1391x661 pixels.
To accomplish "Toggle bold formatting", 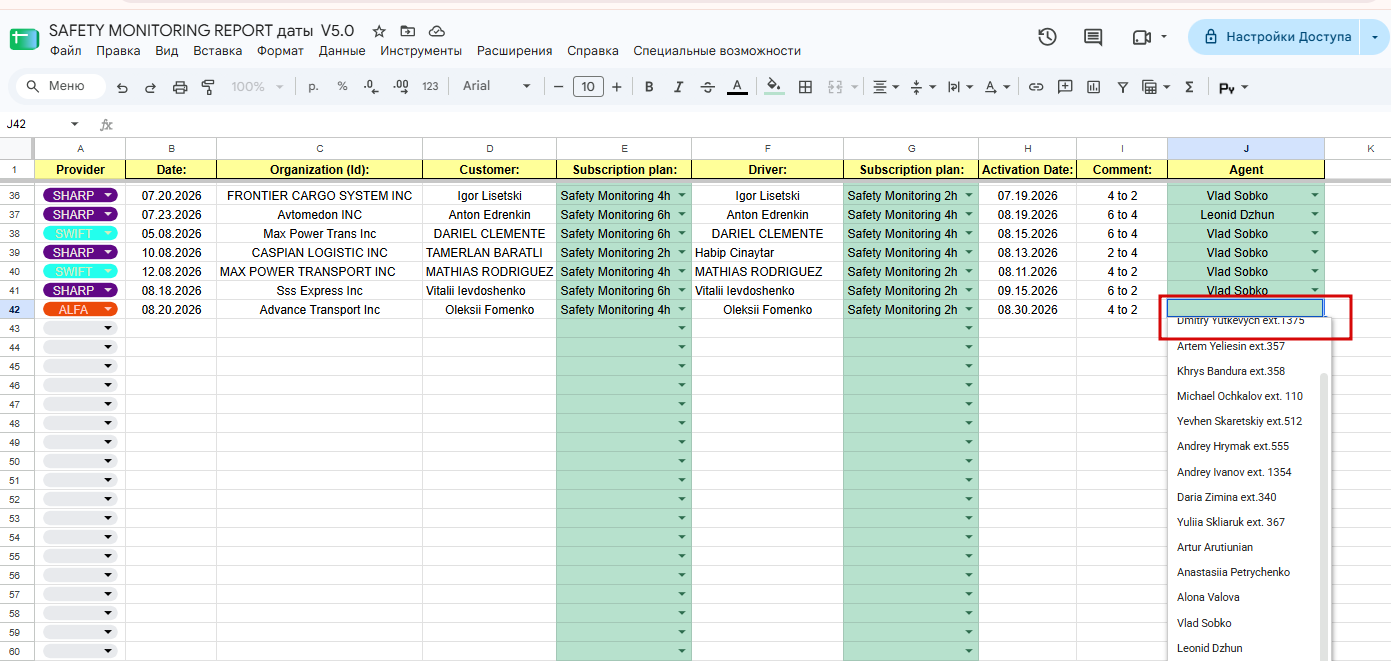I will tap(649, 87).
